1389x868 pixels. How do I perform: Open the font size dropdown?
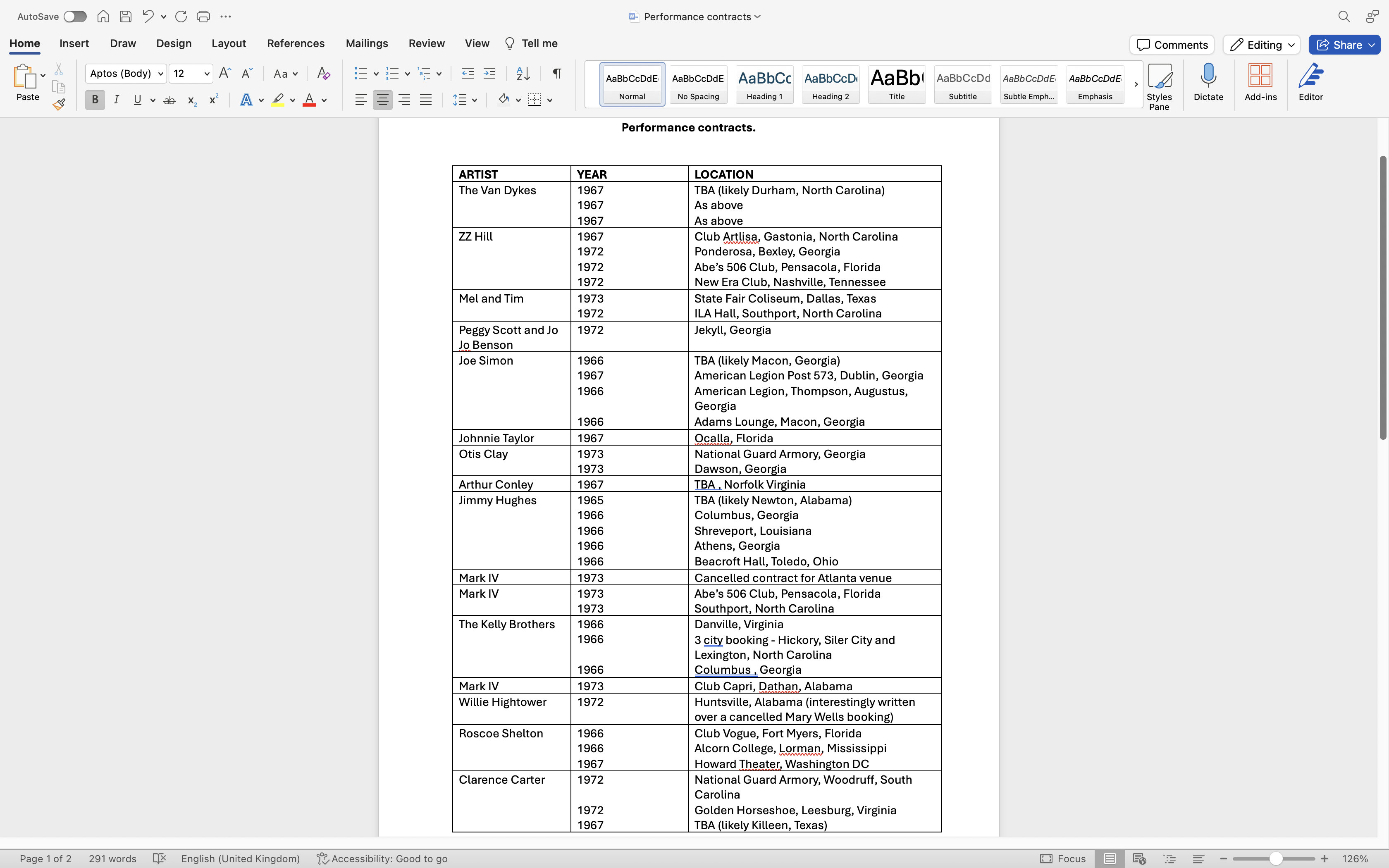pos(207,74)
